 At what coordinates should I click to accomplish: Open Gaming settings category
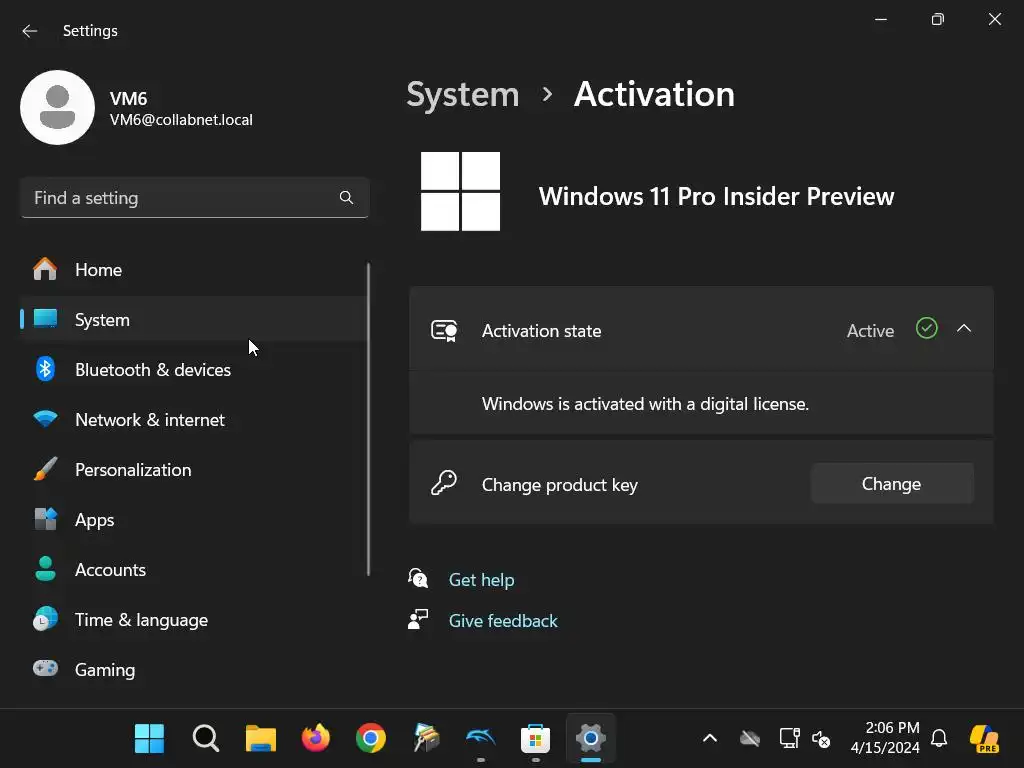coord(193,669)
